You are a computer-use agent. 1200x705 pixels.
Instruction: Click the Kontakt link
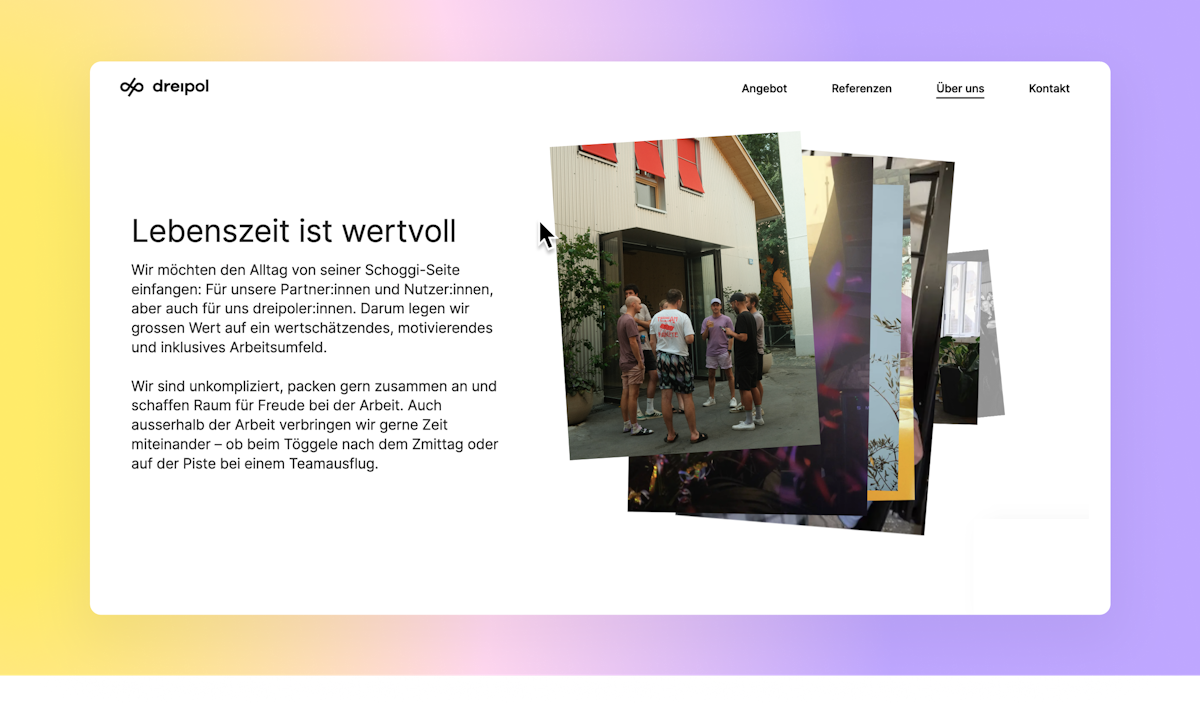point(1049,88)
